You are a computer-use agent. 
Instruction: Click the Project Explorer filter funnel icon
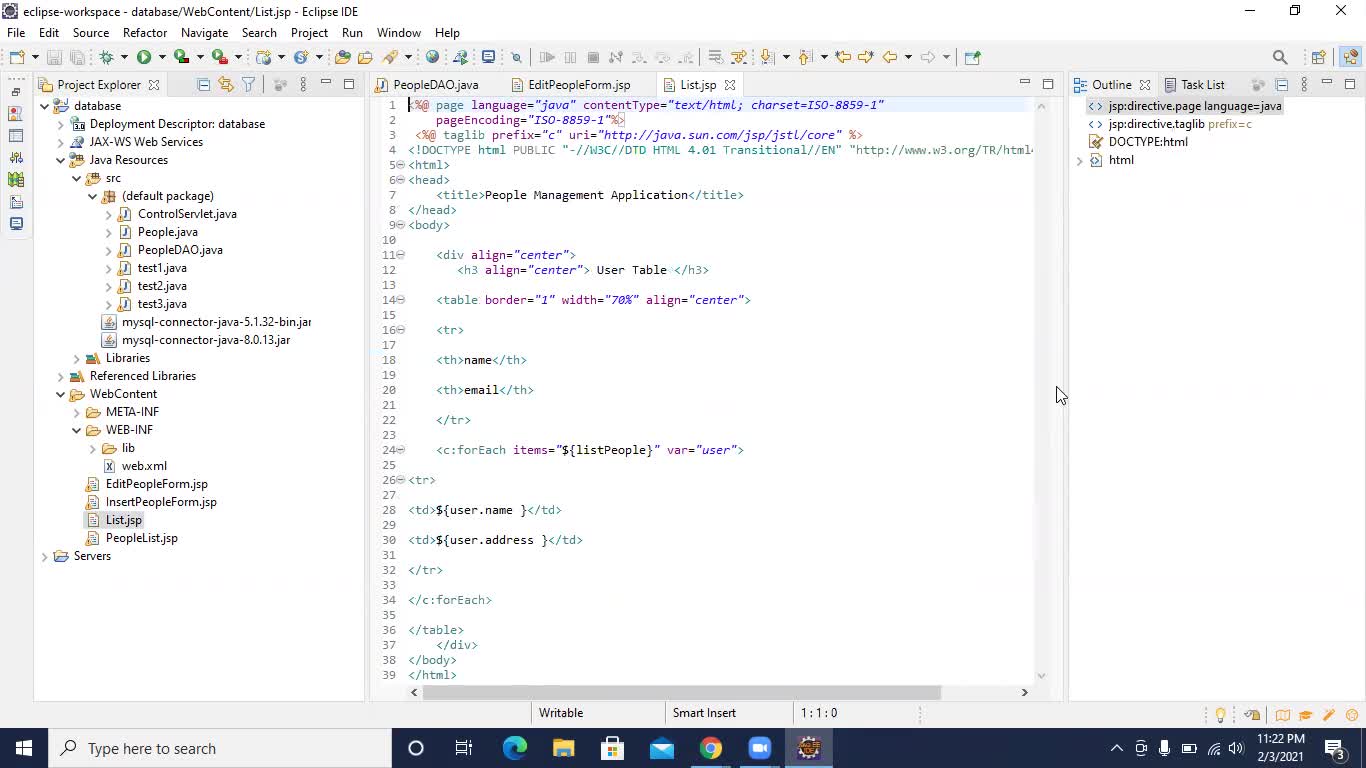pyautogui.click(x=249, y=85)
